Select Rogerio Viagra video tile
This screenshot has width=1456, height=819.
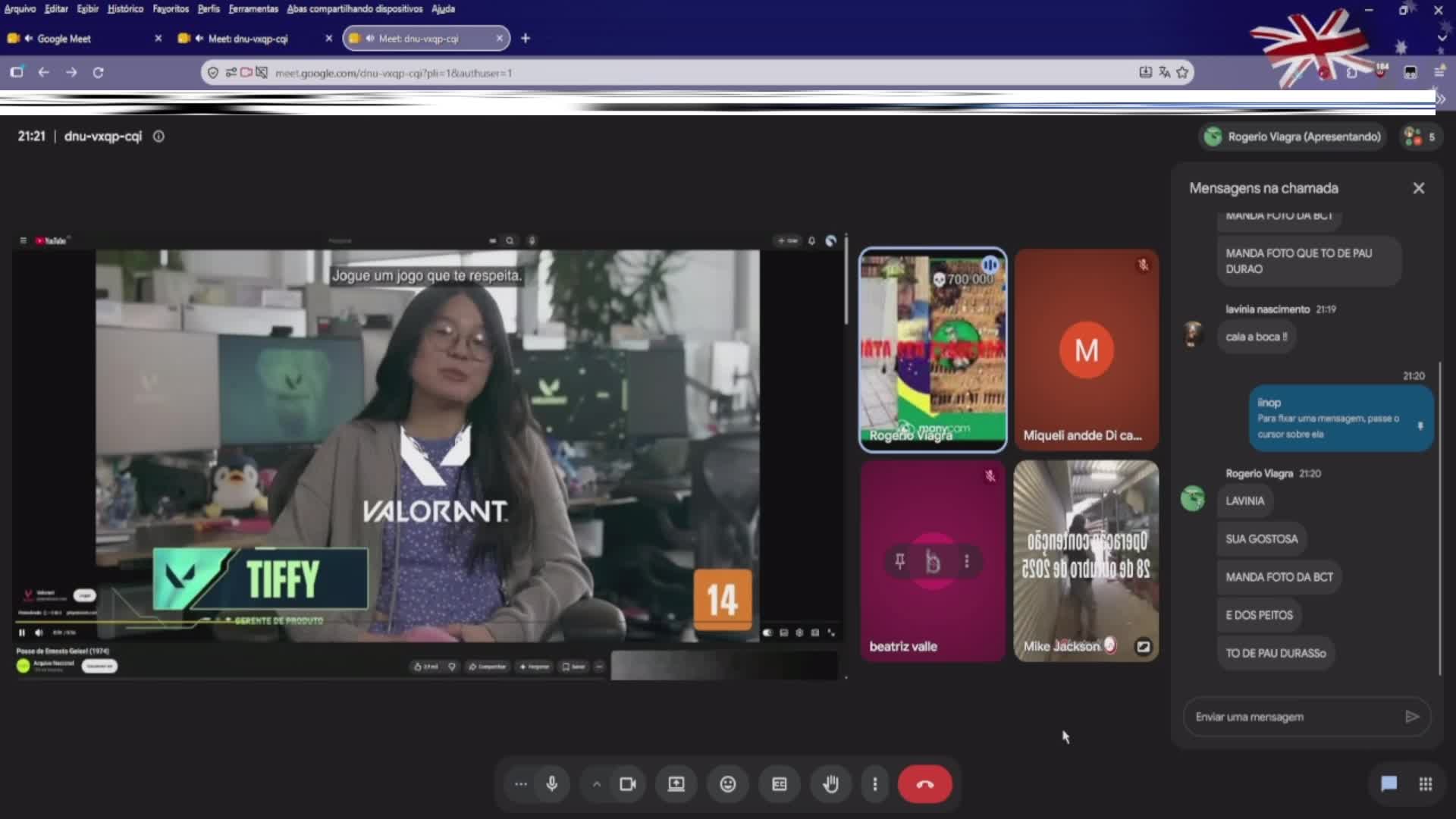(933, 350)
